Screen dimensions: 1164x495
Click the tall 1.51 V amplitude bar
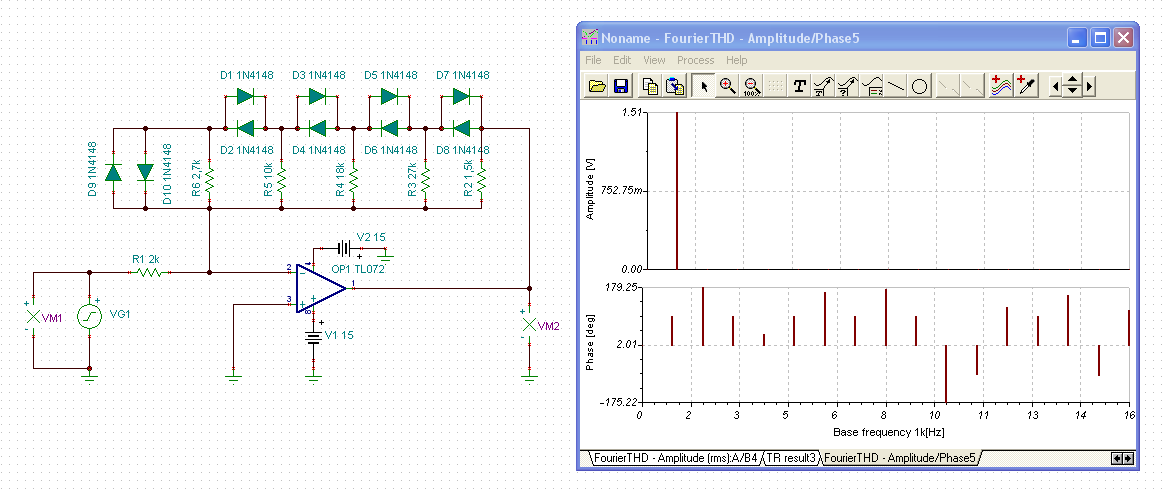677,191
